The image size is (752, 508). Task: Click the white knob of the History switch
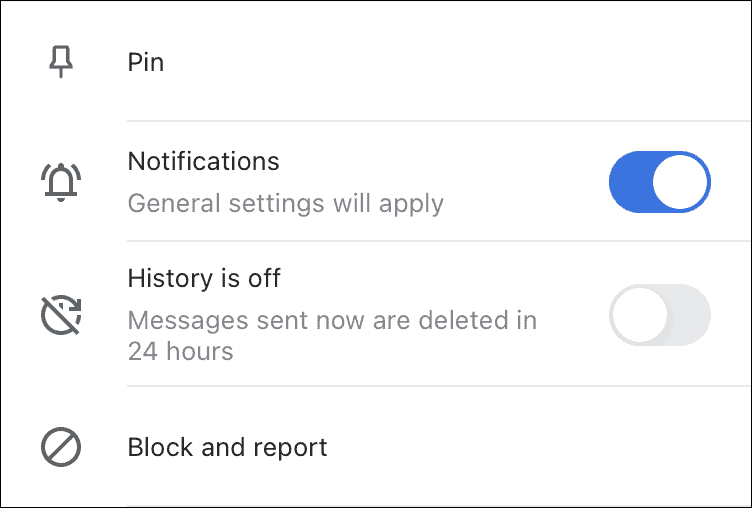pyautogui.click(x=640, y=315)
